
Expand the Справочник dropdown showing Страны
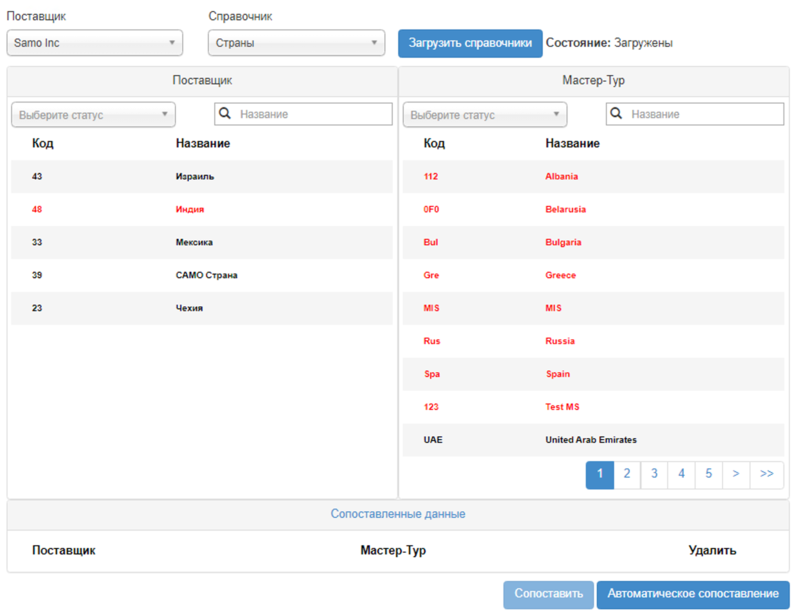pyautogui.click(x=296, y=43)
